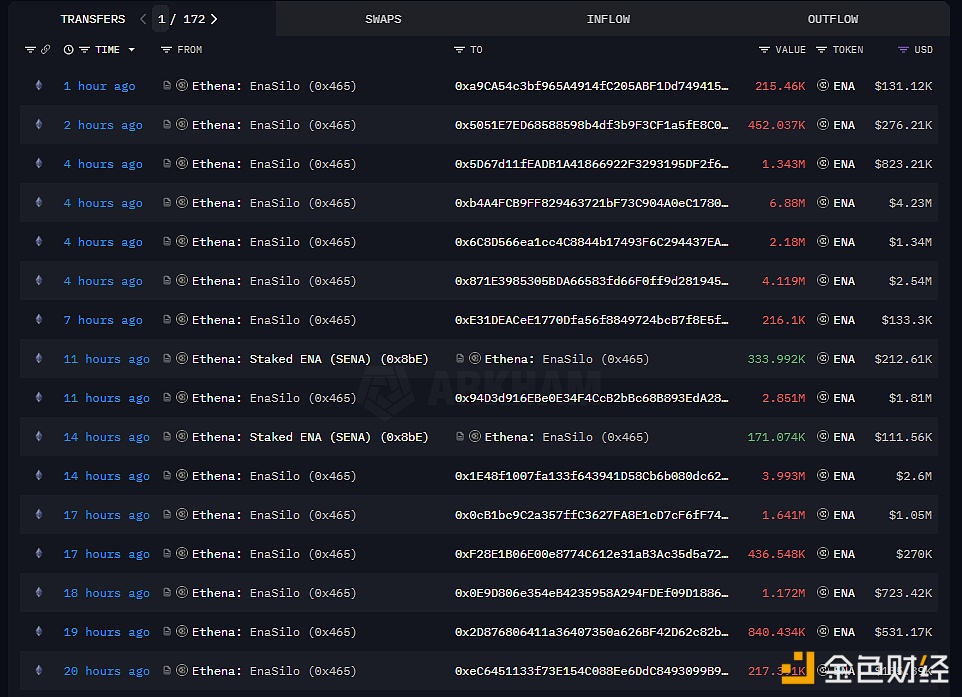The image size is (962, 697).
Task: Click the contract document icon in first row
Action: click(x=167, y=86)
